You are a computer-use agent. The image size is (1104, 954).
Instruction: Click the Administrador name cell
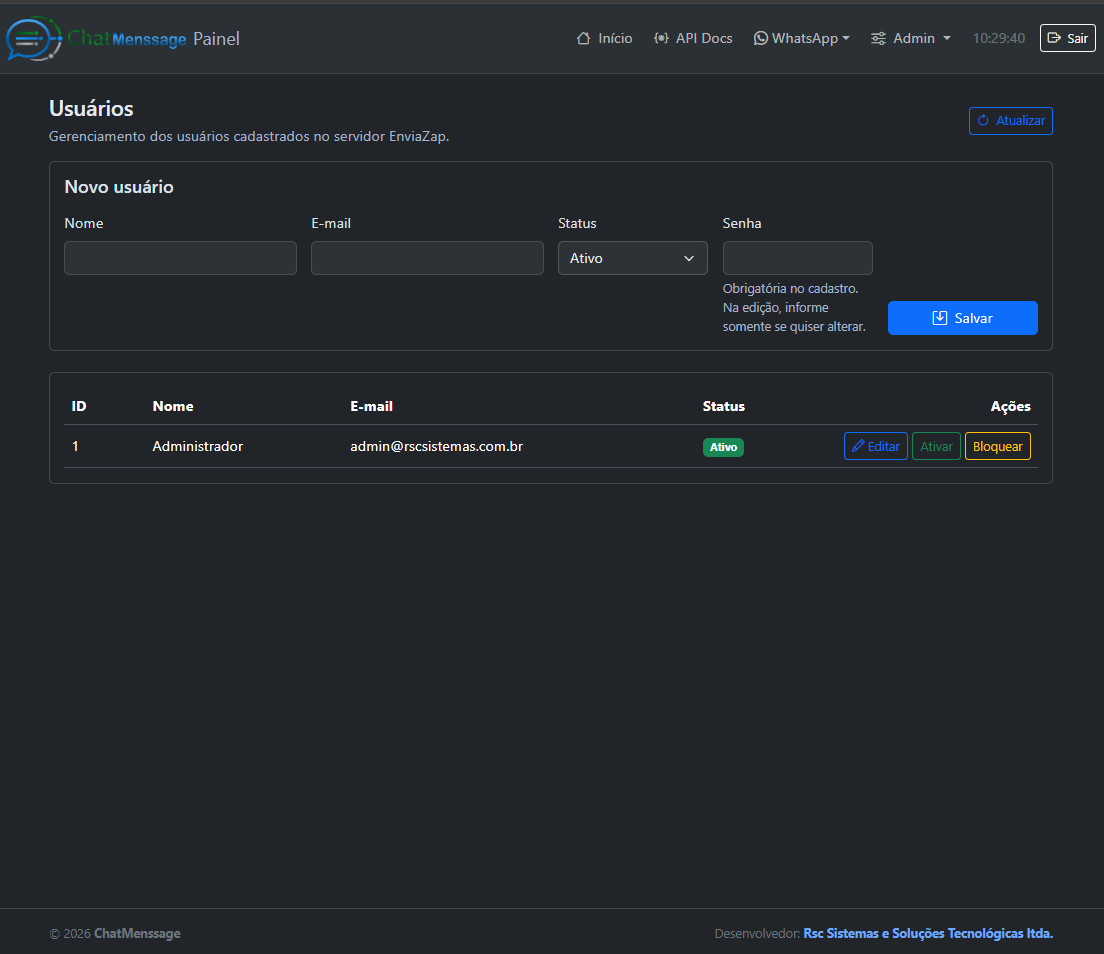tap(198, 446)
